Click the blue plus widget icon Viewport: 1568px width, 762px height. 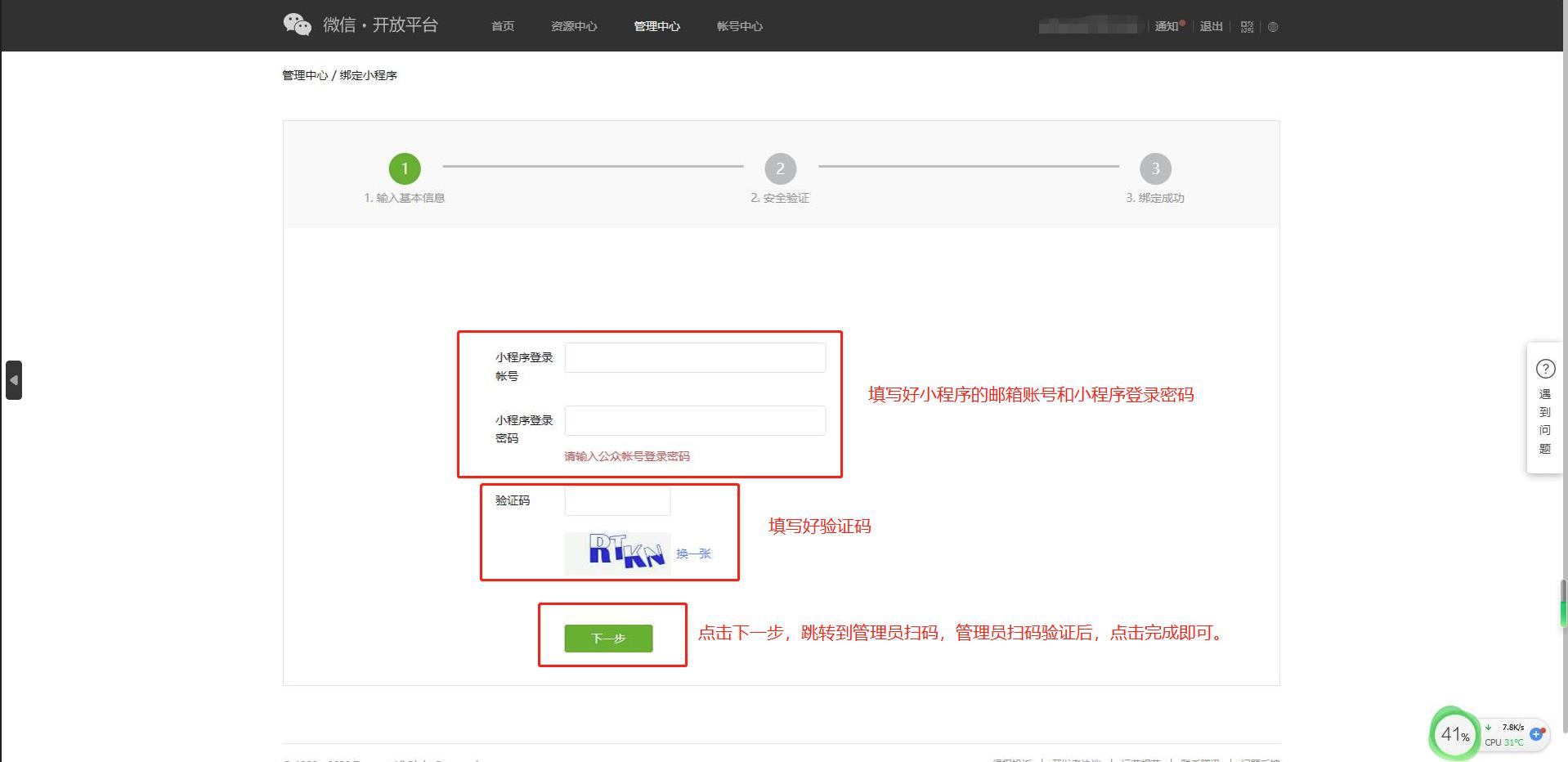coord(1536,733)
